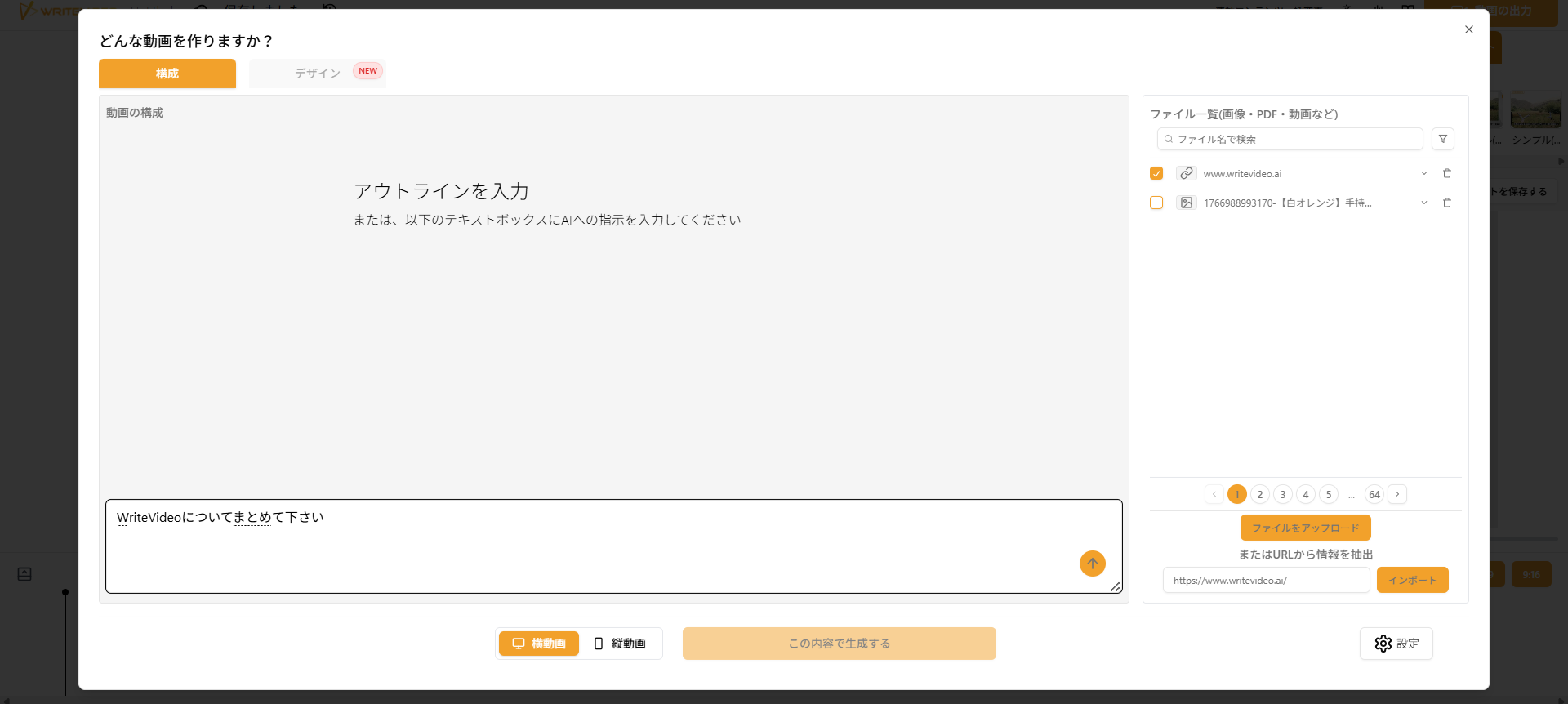Check the 1766988993170 image file checkbox
Screen dimensions: 1568x704
[1156, 203]
